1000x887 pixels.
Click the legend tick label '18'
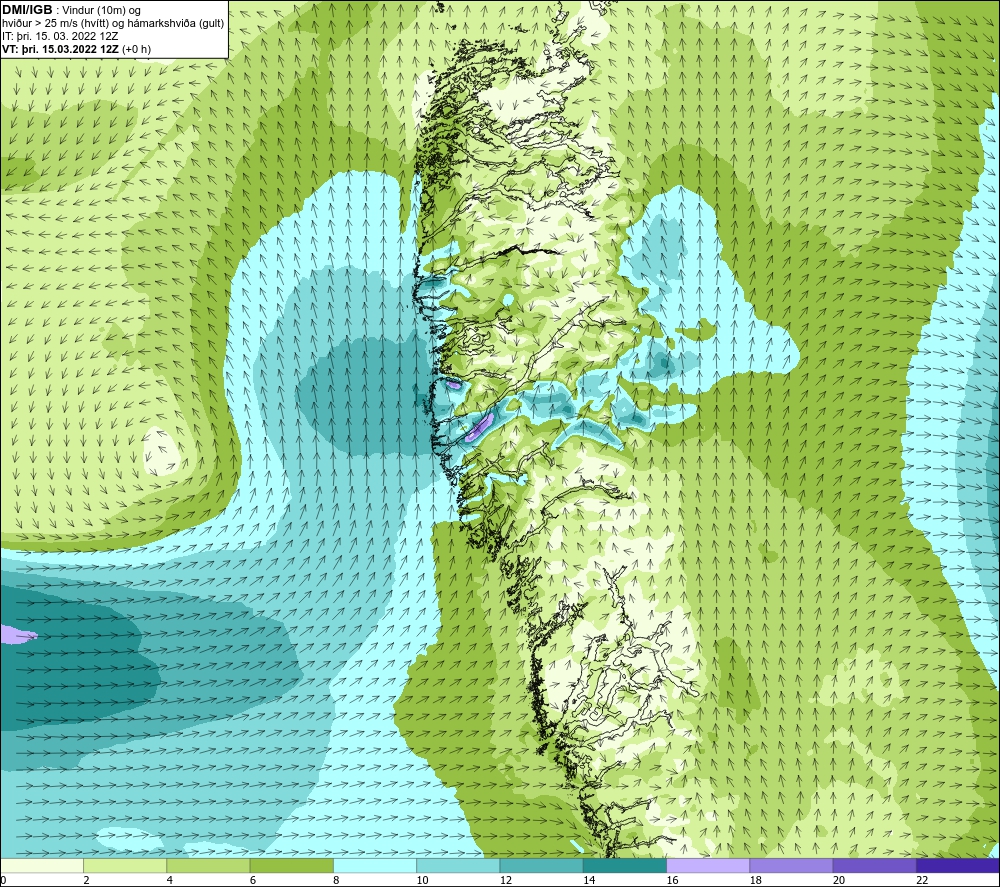755,881
